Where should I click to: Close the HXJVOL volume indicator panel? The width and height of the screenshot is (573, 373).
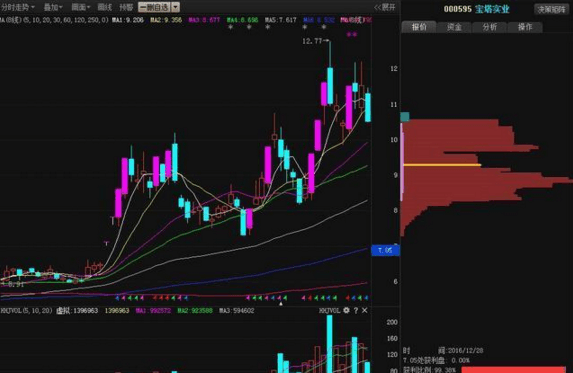(x=365, y=310)
